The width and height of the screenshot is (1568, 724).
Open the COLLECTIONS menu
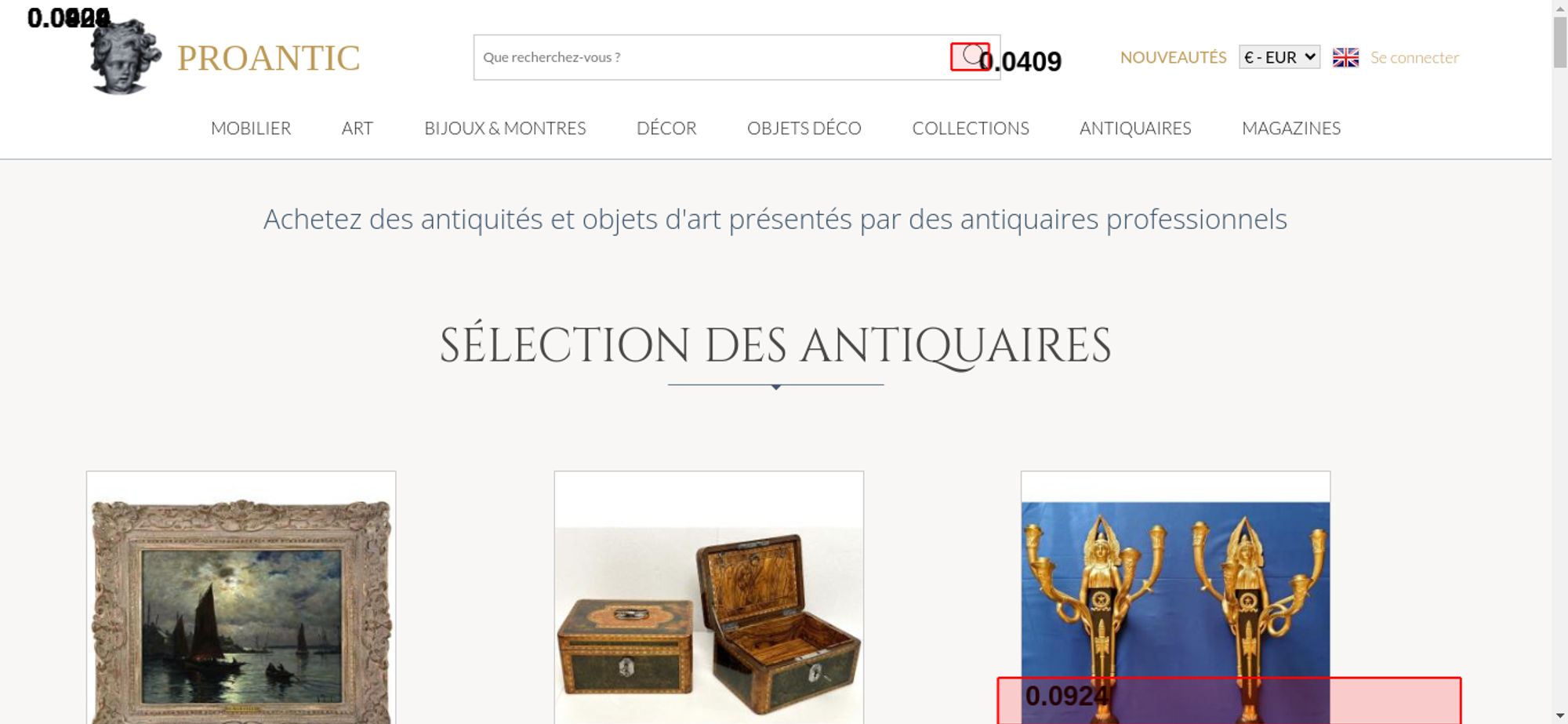tap(971, 128)
